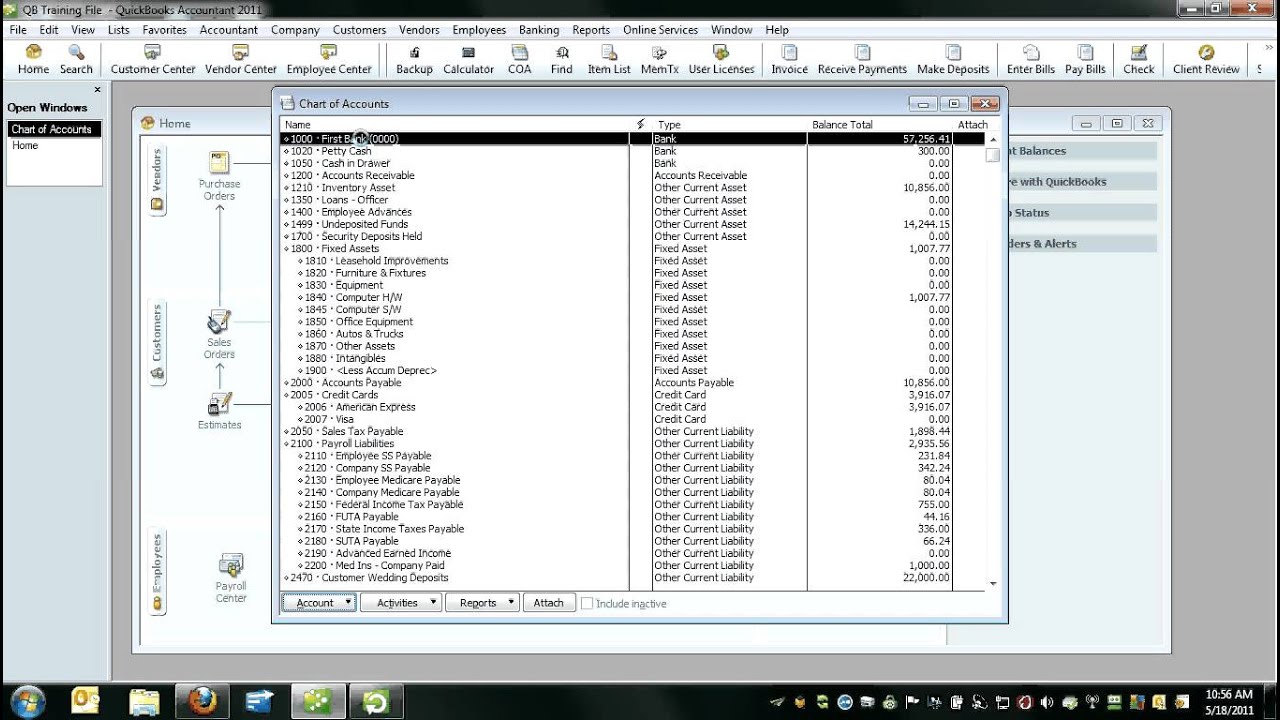
Task: Click the Check toolbar icon
Action: [1138, 60]
